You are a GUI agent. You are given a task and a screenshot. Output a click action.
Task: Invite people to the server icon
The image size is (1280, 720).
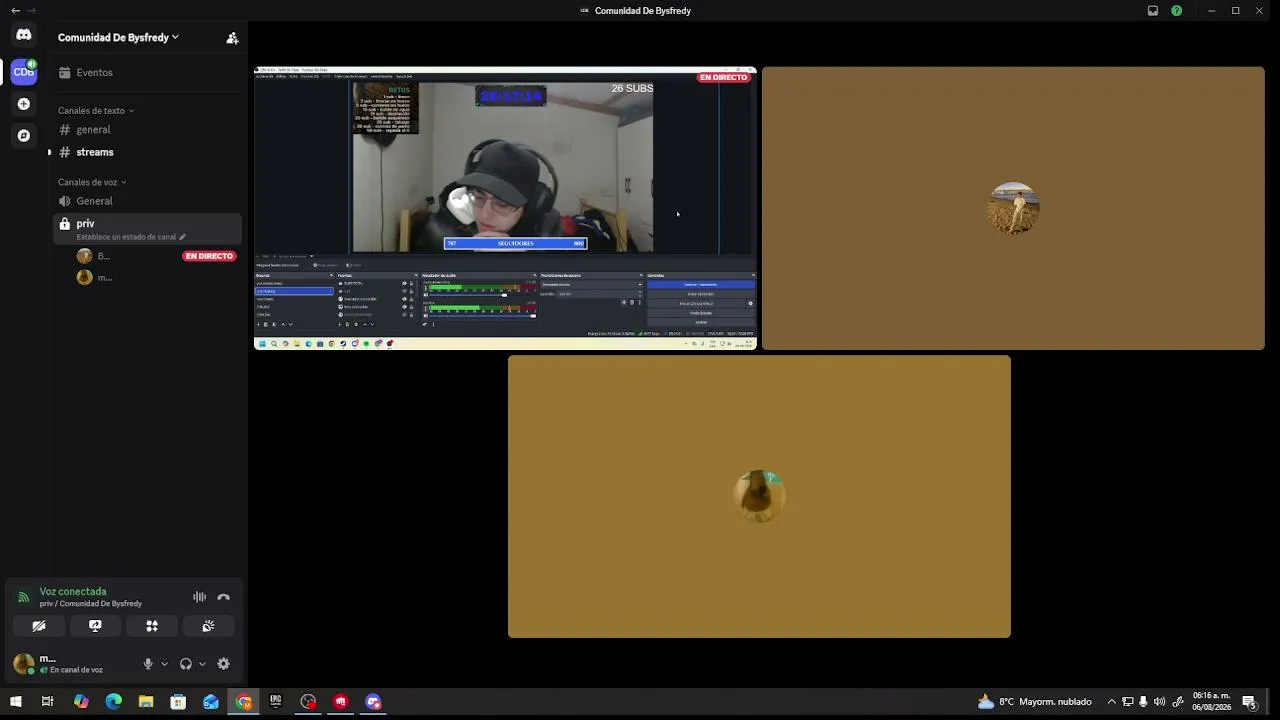[232, 38]
